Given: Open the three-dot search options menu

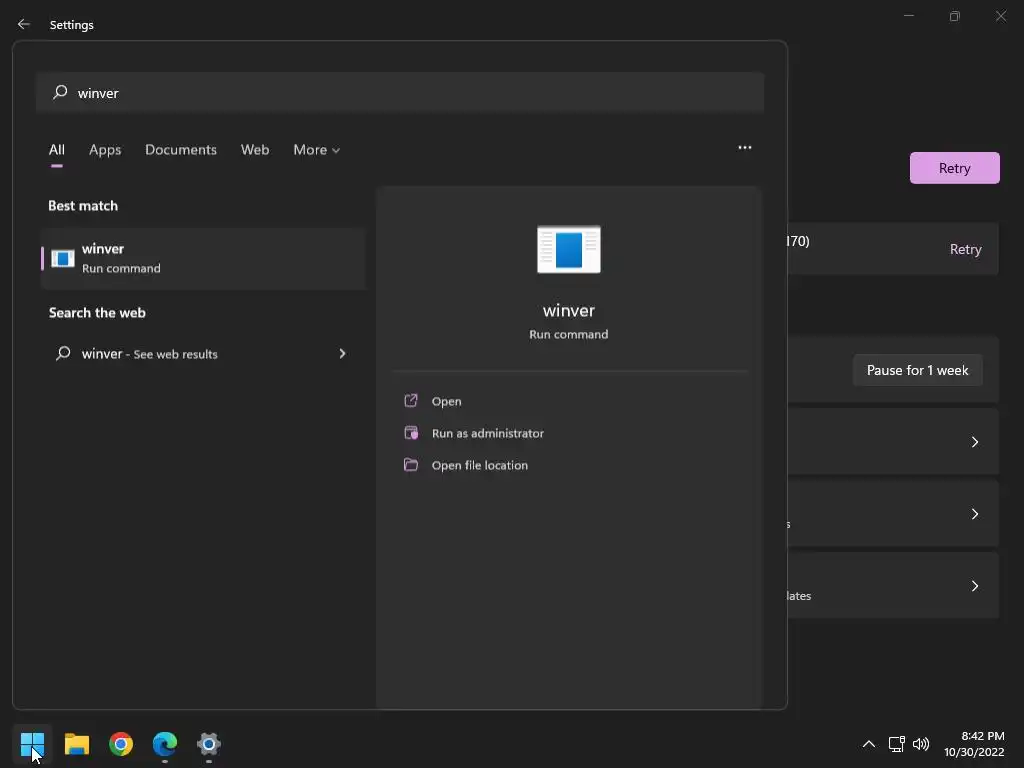Looking at the screenshot, I should [744, 148].
